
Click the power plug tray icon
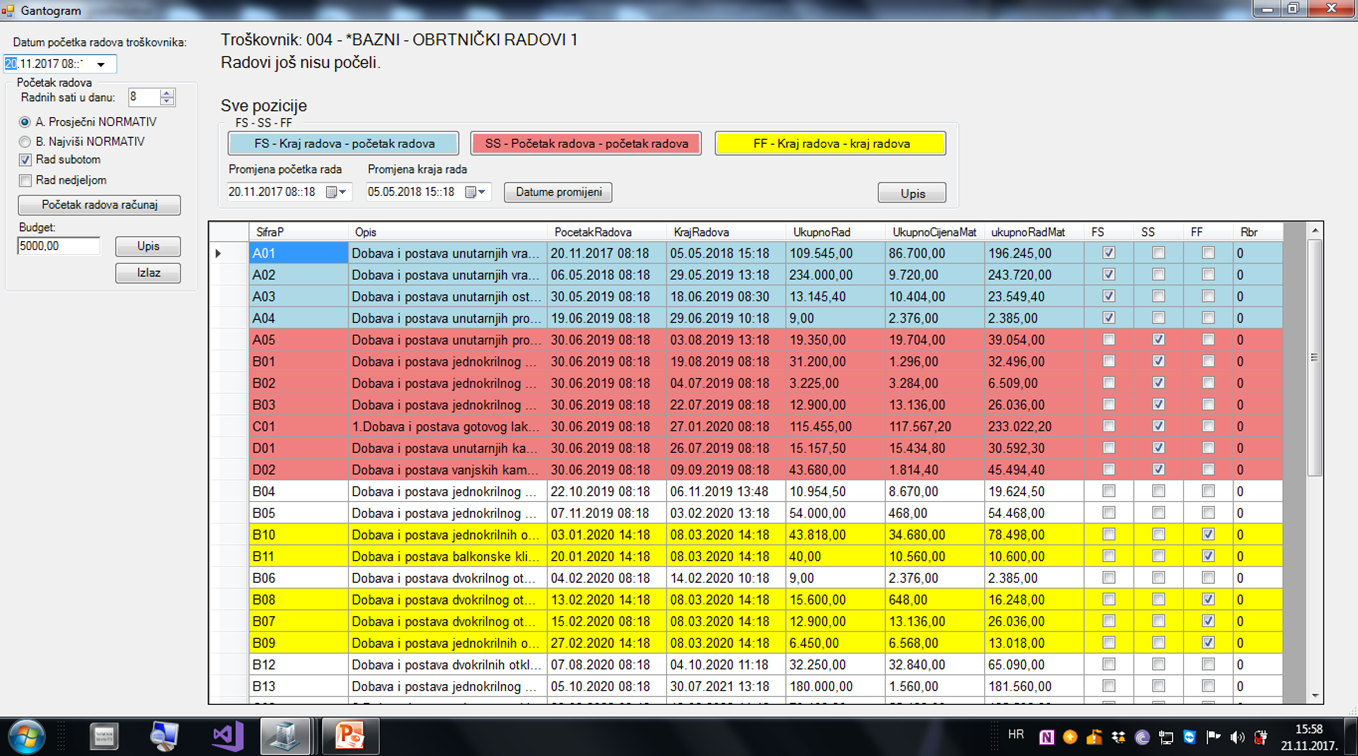[1261, 738]
